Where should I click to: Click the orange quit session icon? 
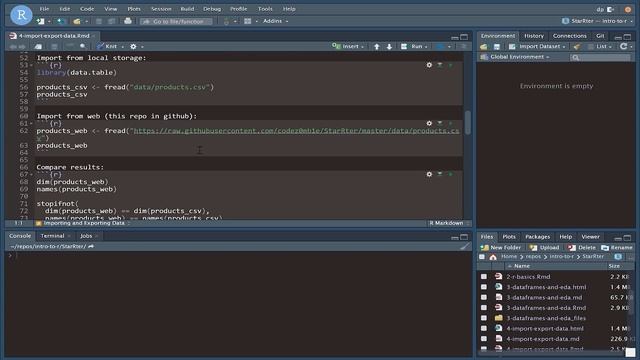[628, 9]
